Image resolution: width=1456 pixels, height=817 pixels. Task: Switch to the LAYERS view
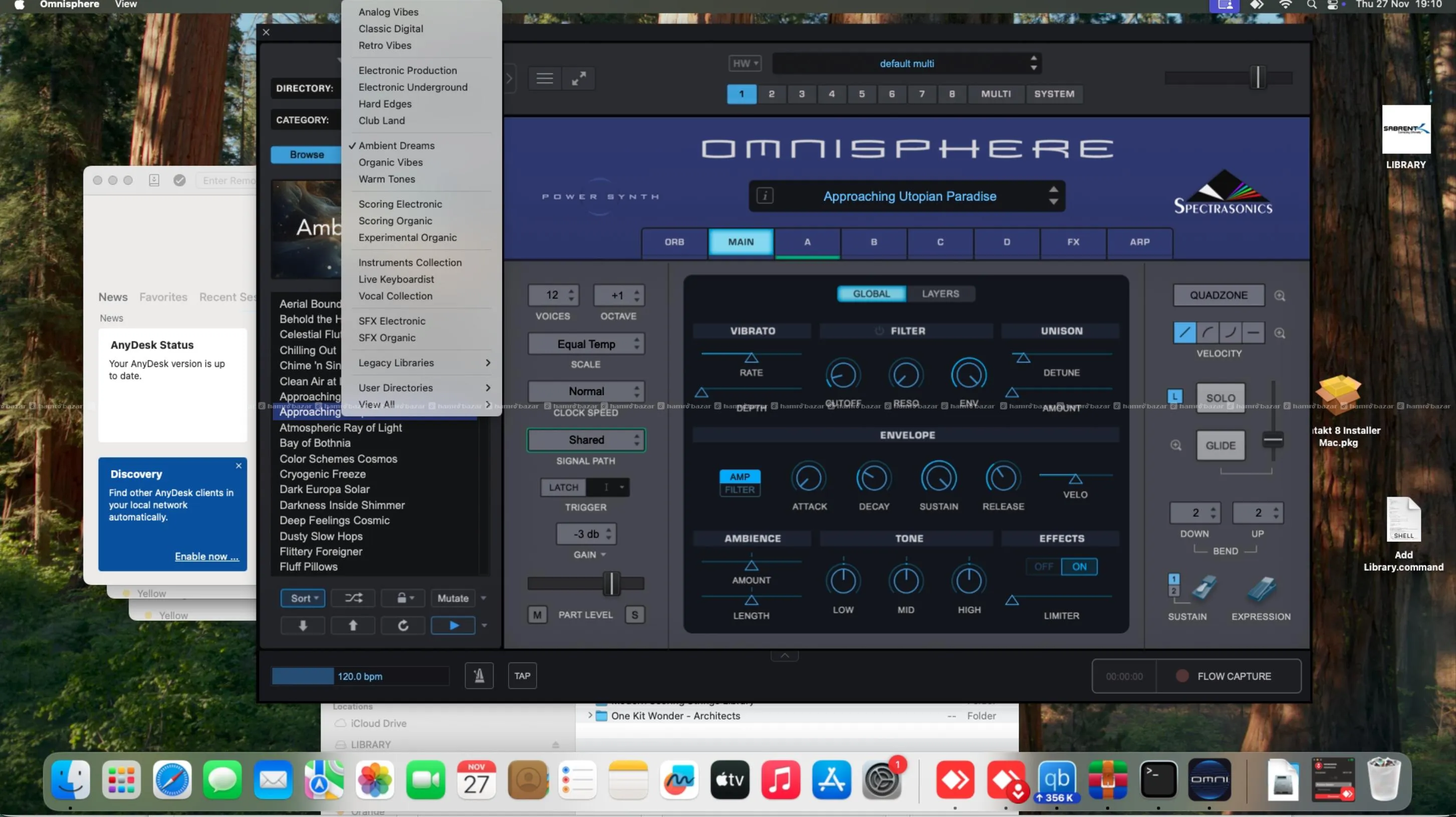point(940,293)
